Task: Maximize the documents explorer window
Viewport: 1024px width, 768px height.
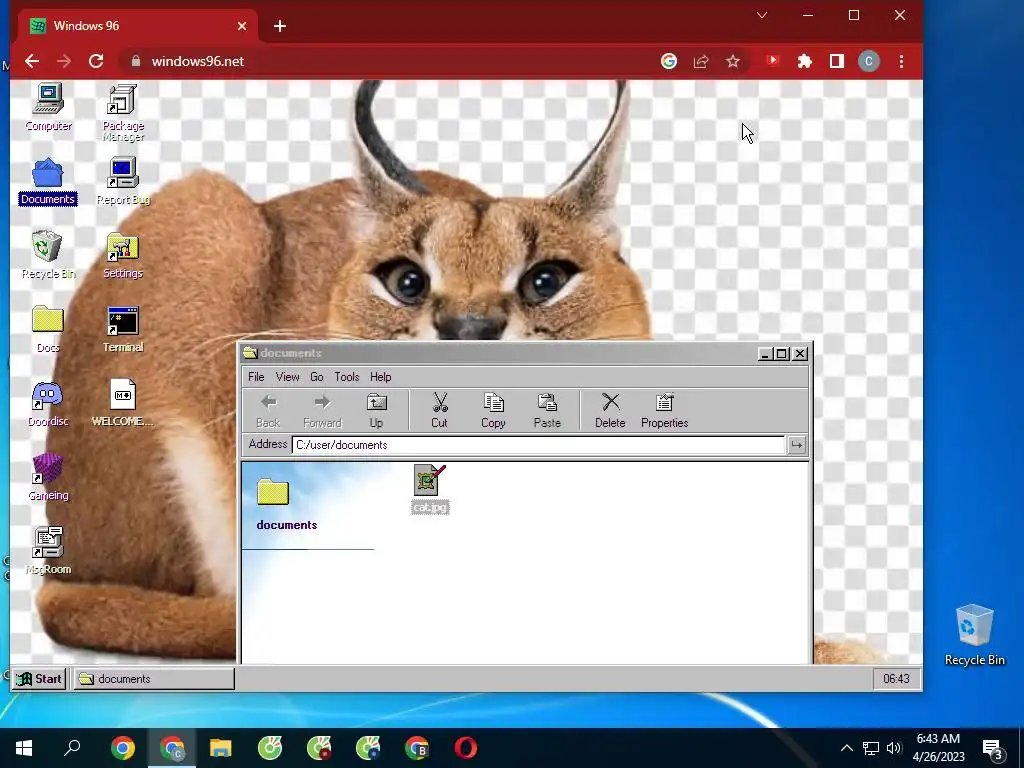Action: [x=782, y=354]
